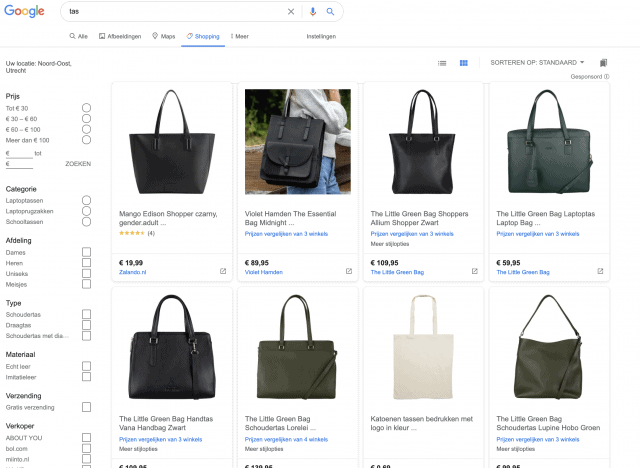This screenshot has height=468, width=640.
Task: Select category Schooltassen
Action: pos(86,222)
